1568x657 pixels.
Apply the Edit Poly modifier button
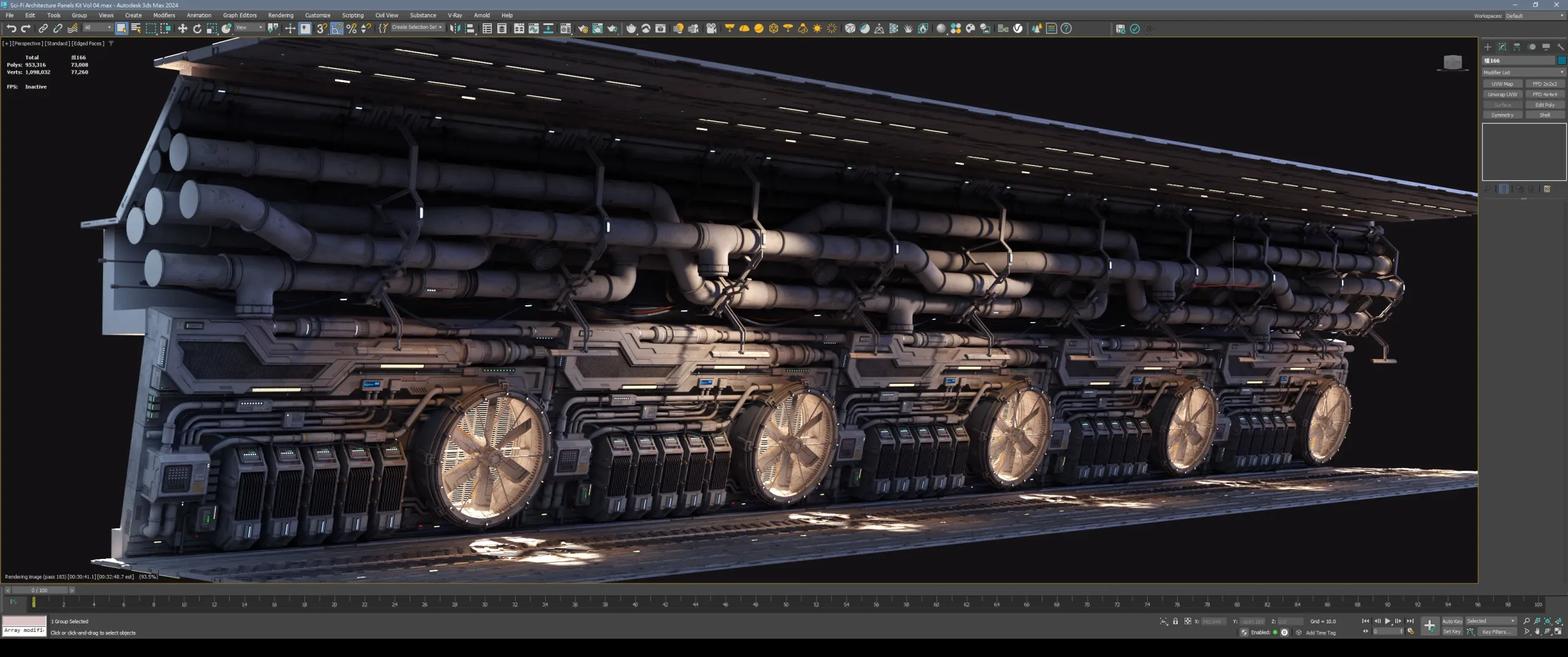click(x=1545, y=105)
